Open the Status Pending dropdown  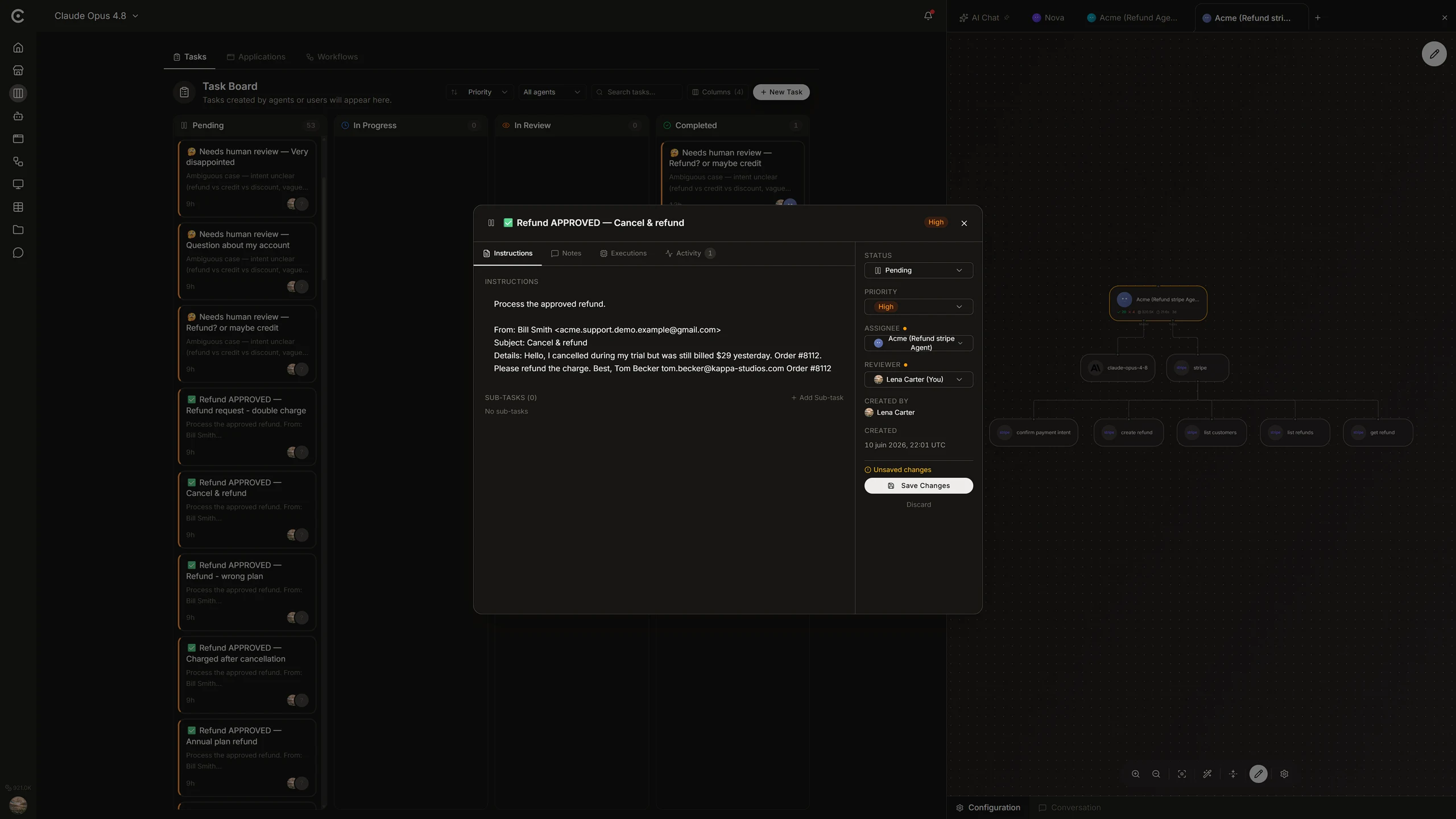[919, 270]
